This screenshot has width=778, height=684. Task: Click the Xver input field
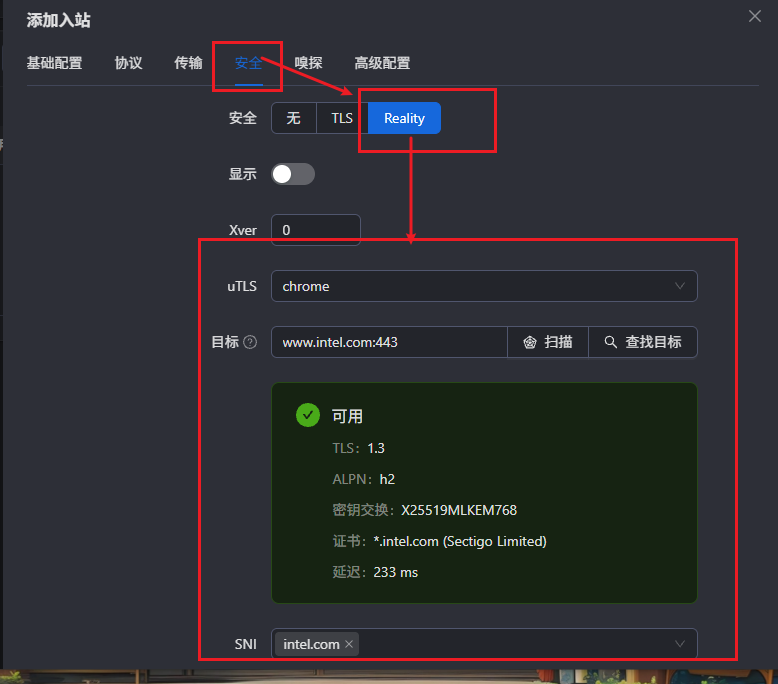pos(316,230)
